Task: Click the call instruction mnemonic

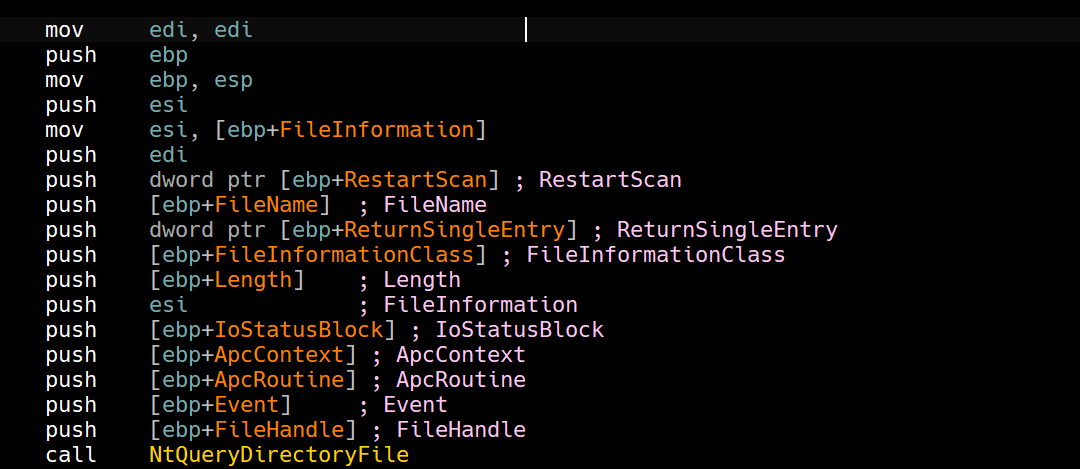Action: coord(71,455)
